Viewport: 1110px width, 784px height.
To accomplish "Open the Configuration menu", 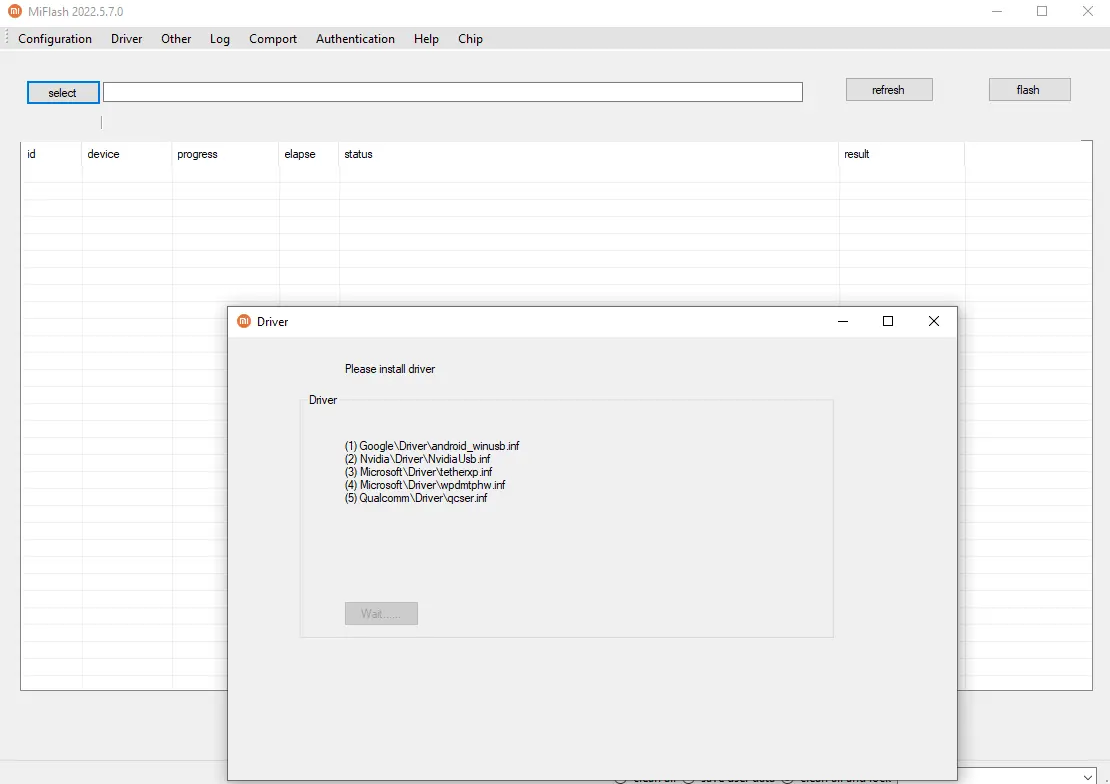I will click(x=55, y=39).
